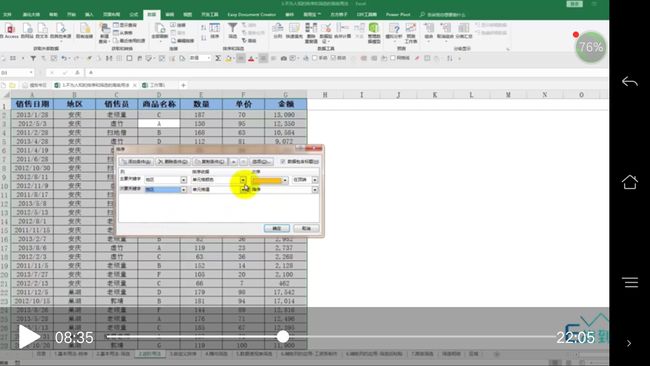Switch to the Power Pivot ribbon tab

[x=398, y=15]
